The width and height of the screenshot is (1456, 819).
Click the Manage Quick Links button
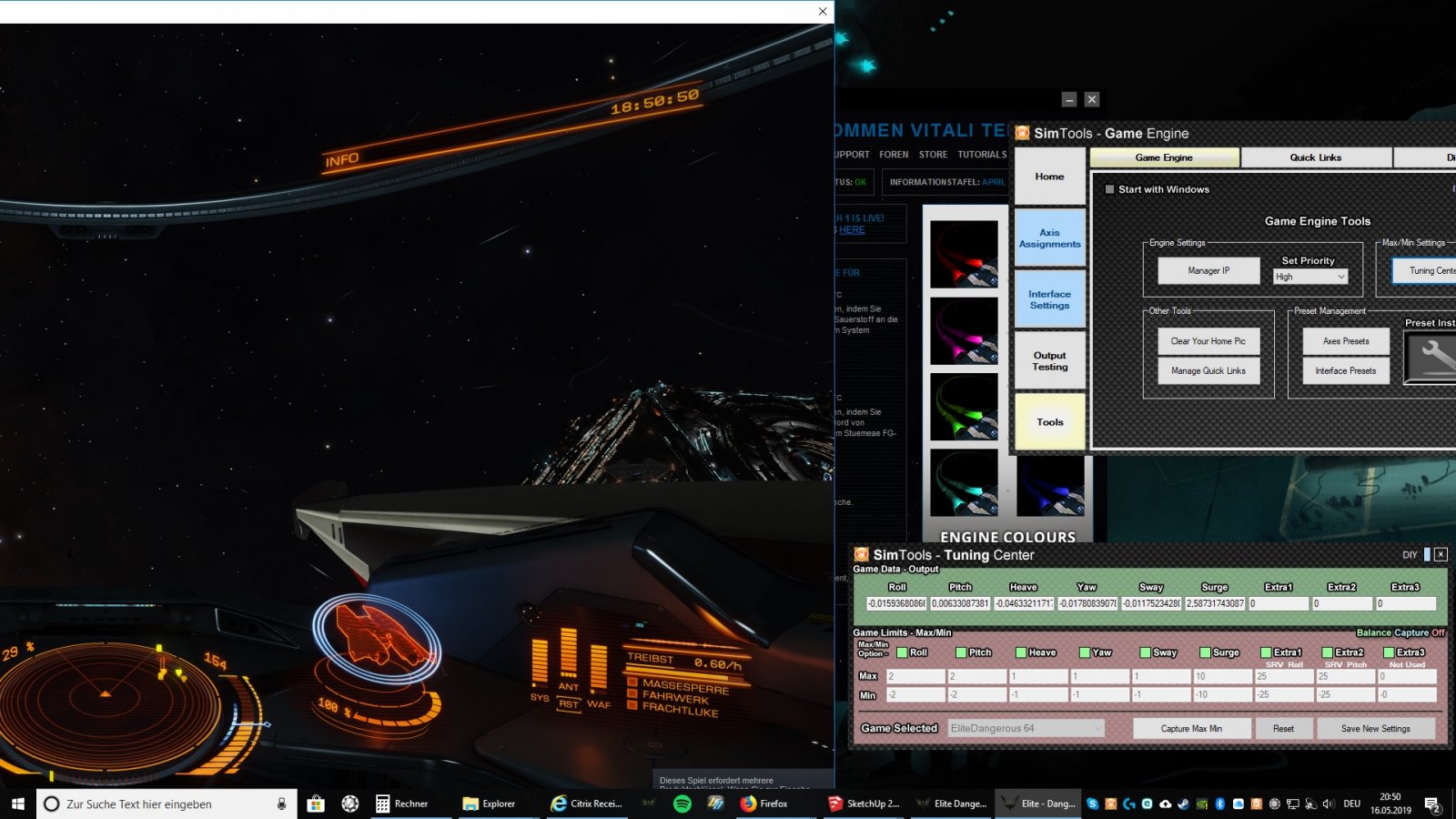point(1208,370)
